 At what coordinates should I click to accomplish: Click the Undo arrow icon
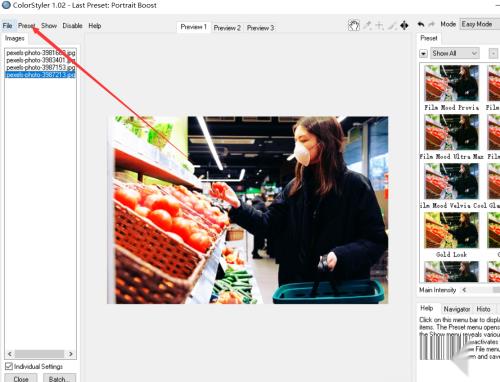click(x=421, y=24)
